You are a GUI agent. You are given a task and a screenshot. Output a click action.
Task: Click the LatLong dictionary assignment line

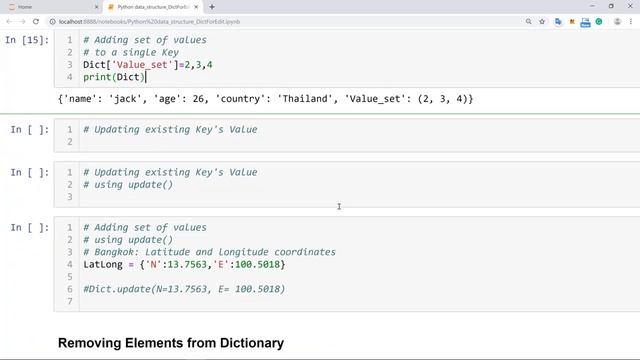[184, 264]
